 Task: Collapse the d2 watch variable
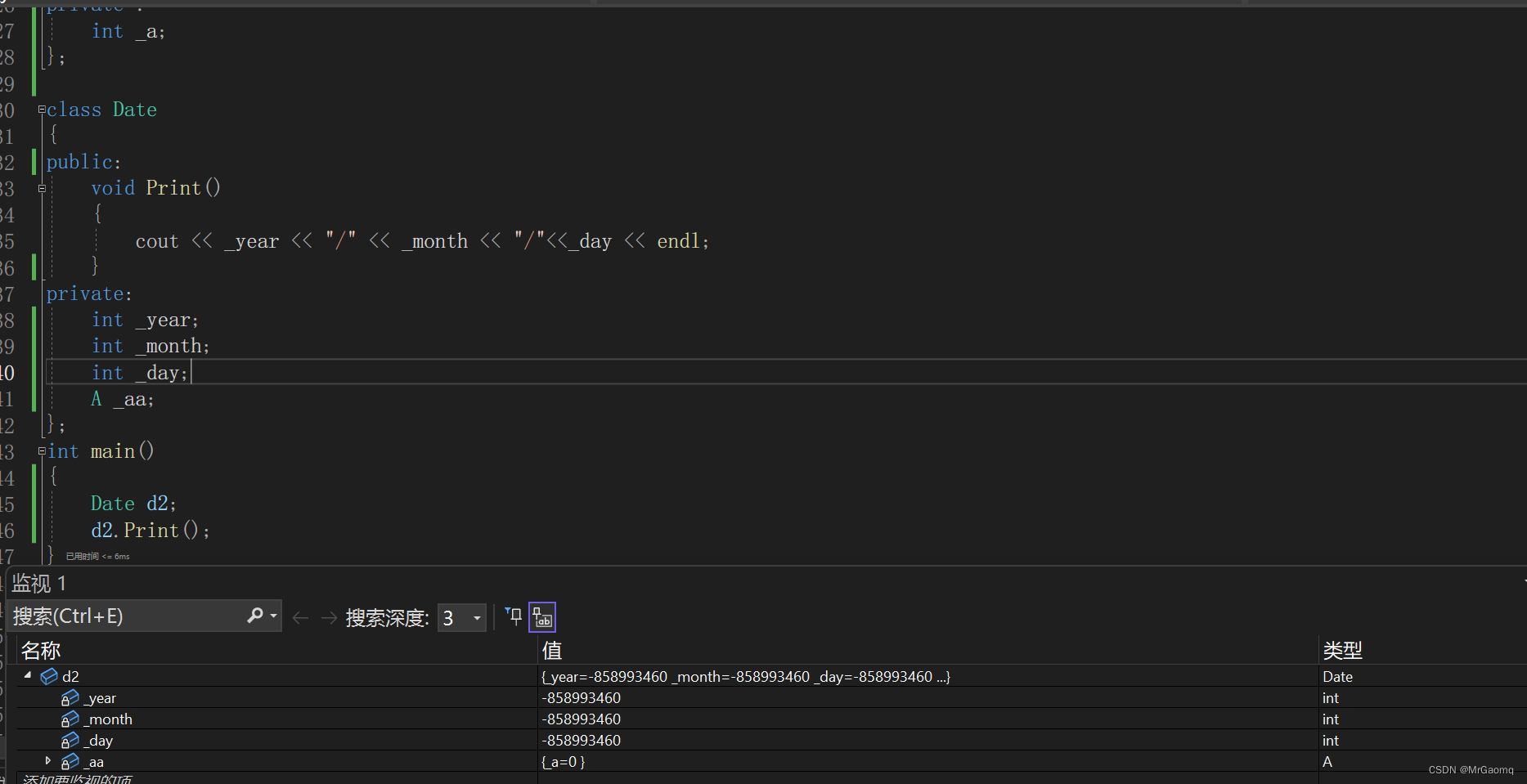[x=28, y=675]
